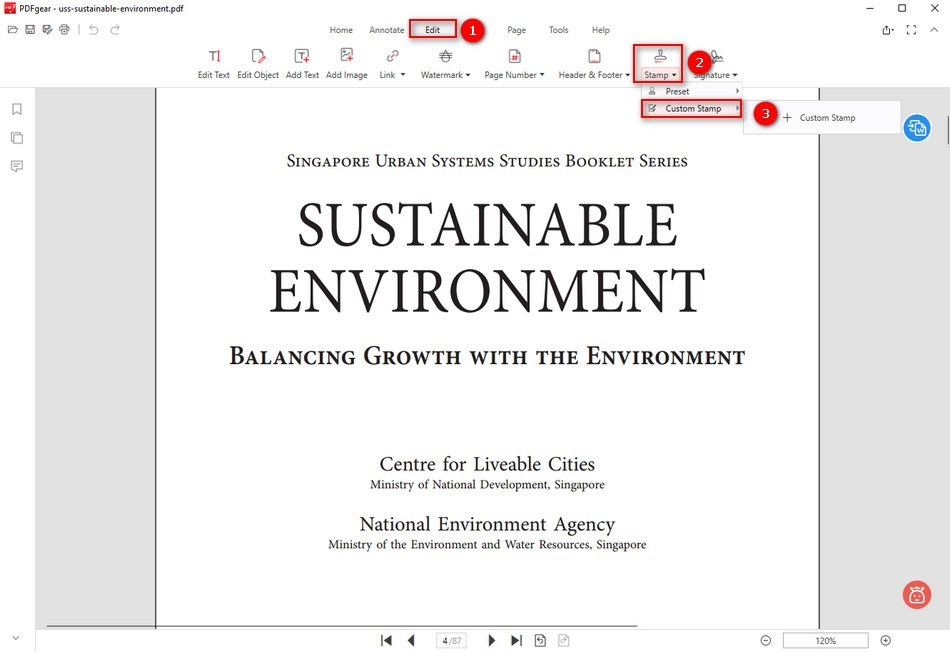The width and height of the screenshot is (950, 652).
Task: Open the blue PDF converter floating icon
Action: pos(916,128)
